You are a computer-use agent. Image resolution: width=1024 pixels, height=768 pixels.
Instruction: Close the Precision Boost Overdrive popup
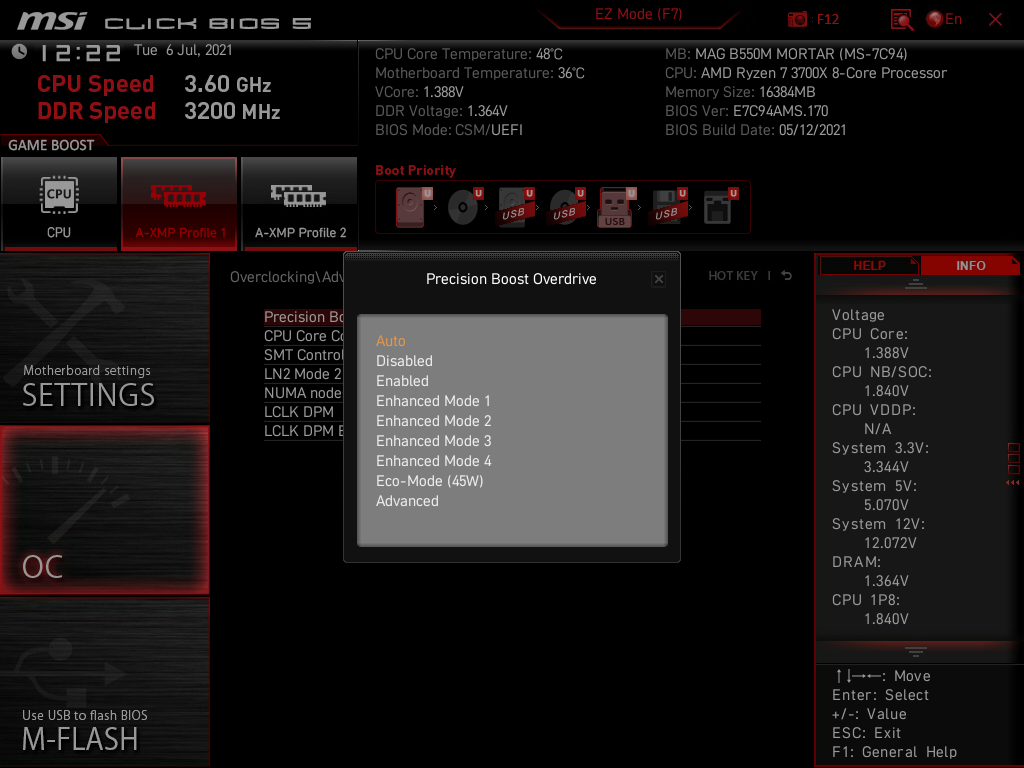pyautogui.click(x=658, y=280)
